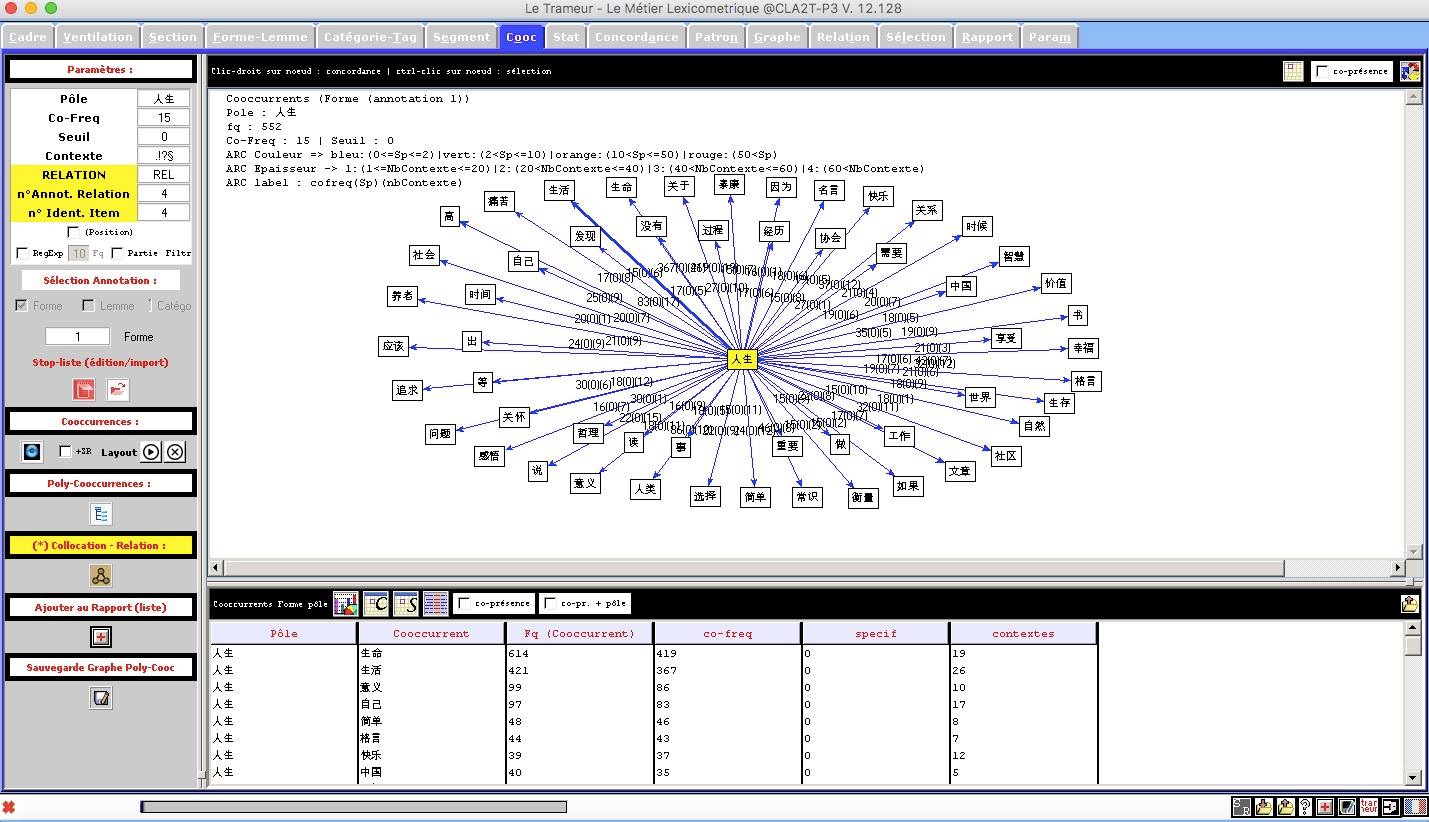
Task: Save the poly-cooc graph with notepad icon
Action: (x=101, y=698)
